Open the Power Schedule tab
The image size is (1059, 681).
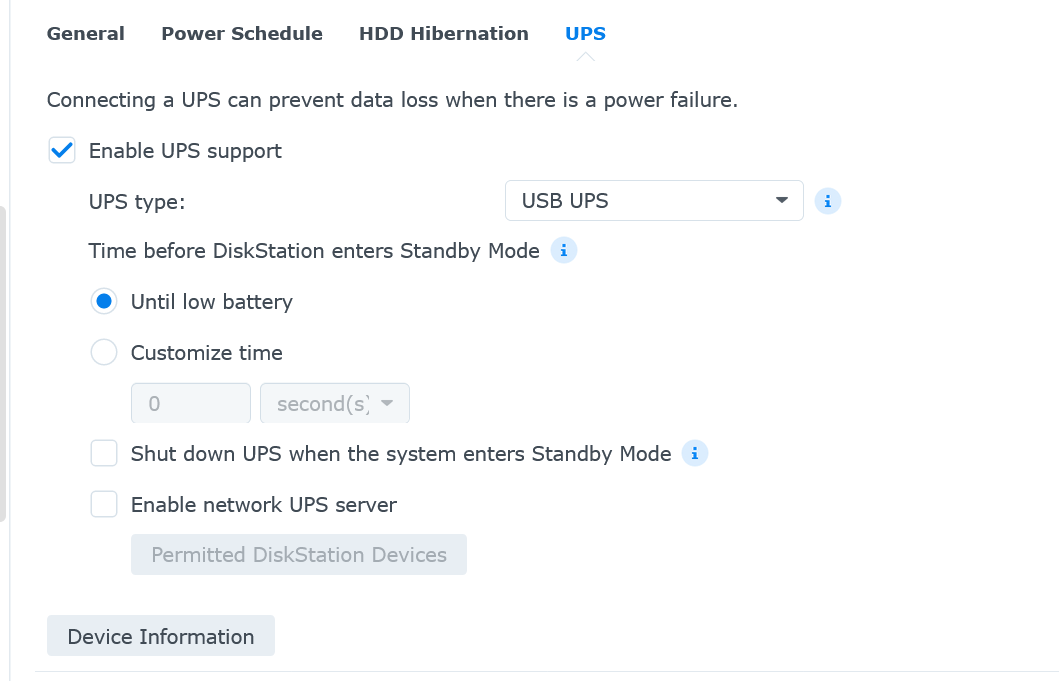pyautogui.click(x=242, y=33)
